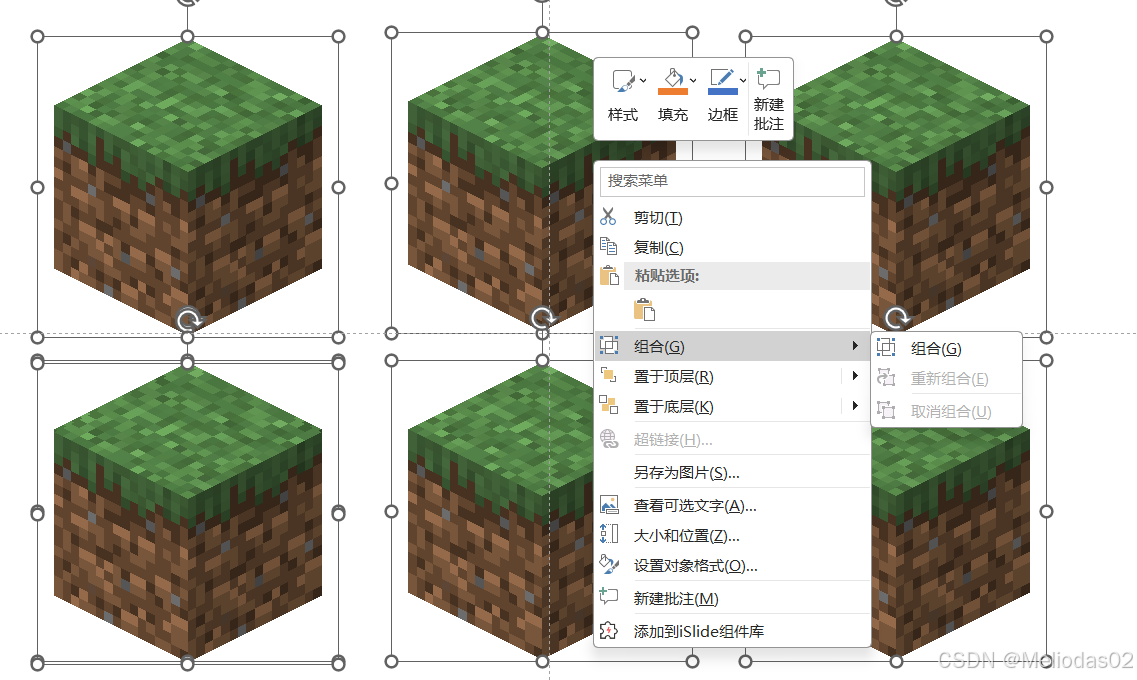Click the send-to-back icon
This screenshot has width=1137, height=680.
click(x=608, y=405)
